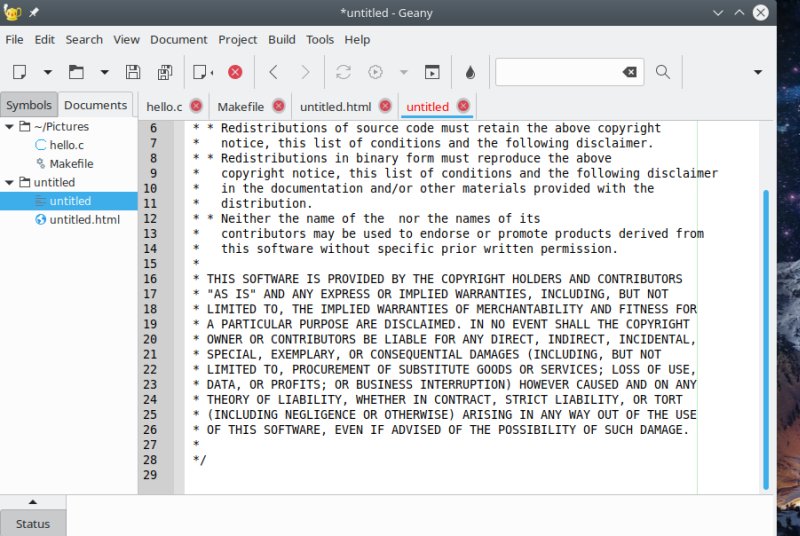The height and width of the screenshot is (536, 800).
Task: Open the Build menu
Action: pyautogui.click(x=282, y=39)
